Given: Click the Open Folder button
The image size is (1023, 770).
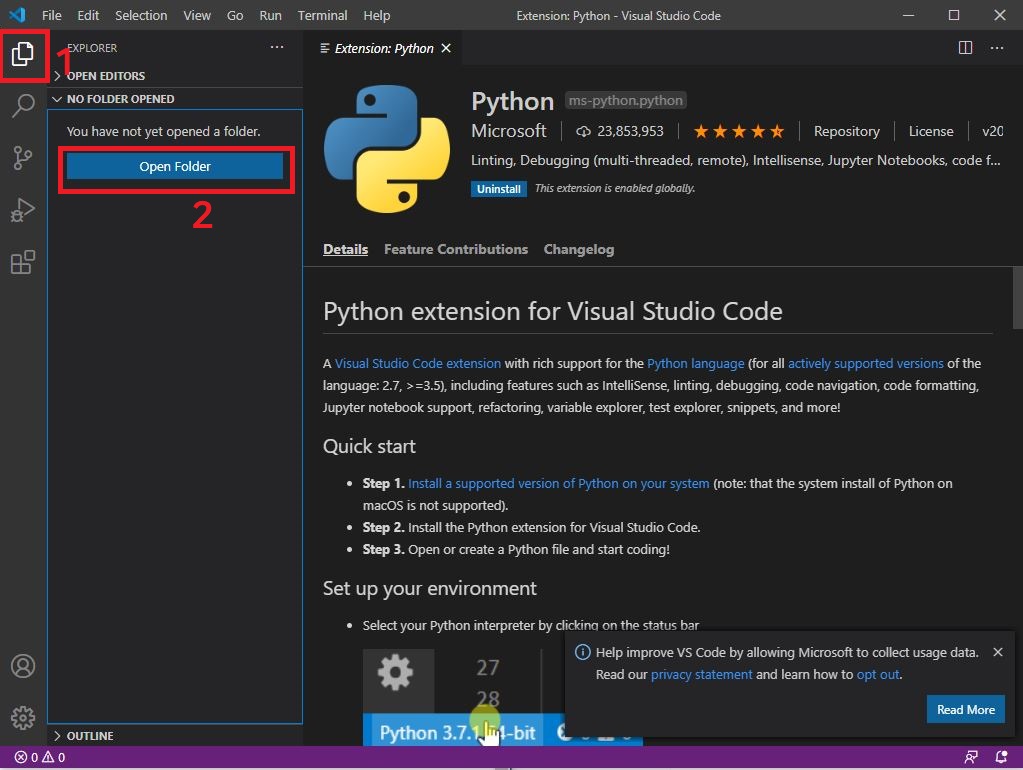Looking at the screenshot, I should click(x=175, y=166).
